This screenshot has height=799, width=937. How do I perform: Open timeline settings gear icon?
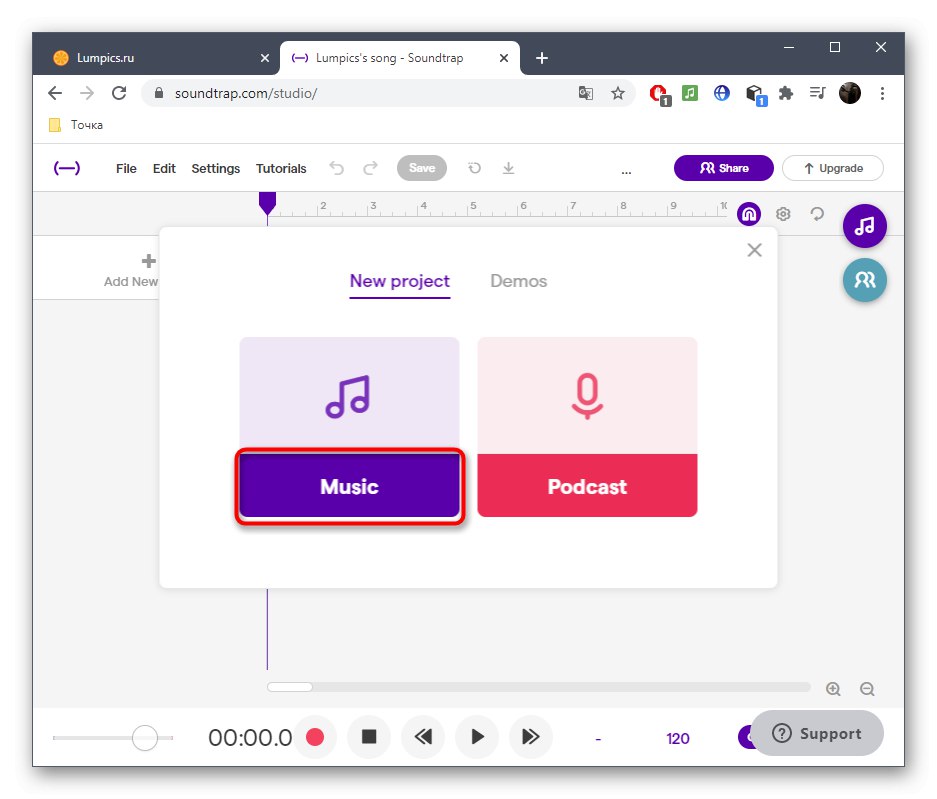point(783,214)
